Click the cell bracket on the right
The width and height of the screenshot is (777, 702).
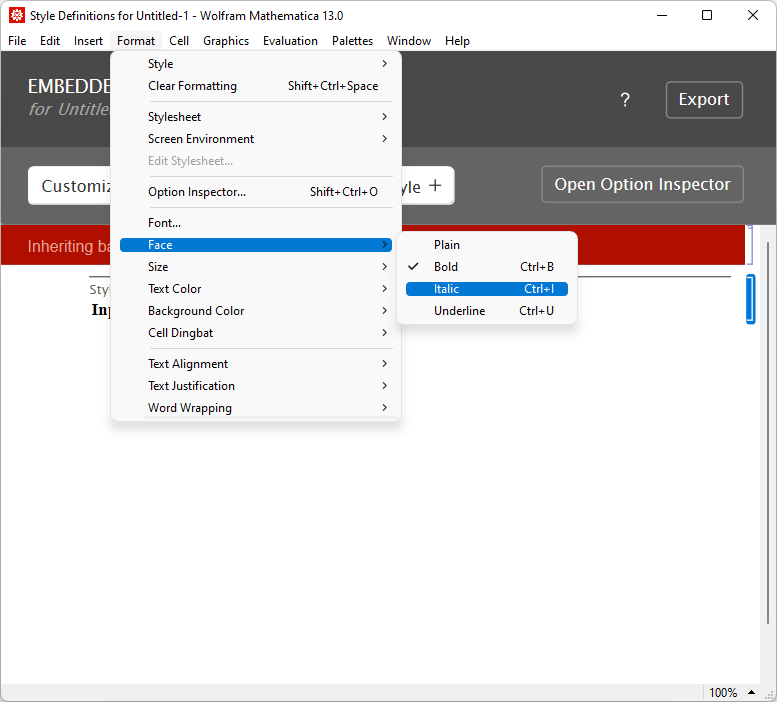point(750,299)
